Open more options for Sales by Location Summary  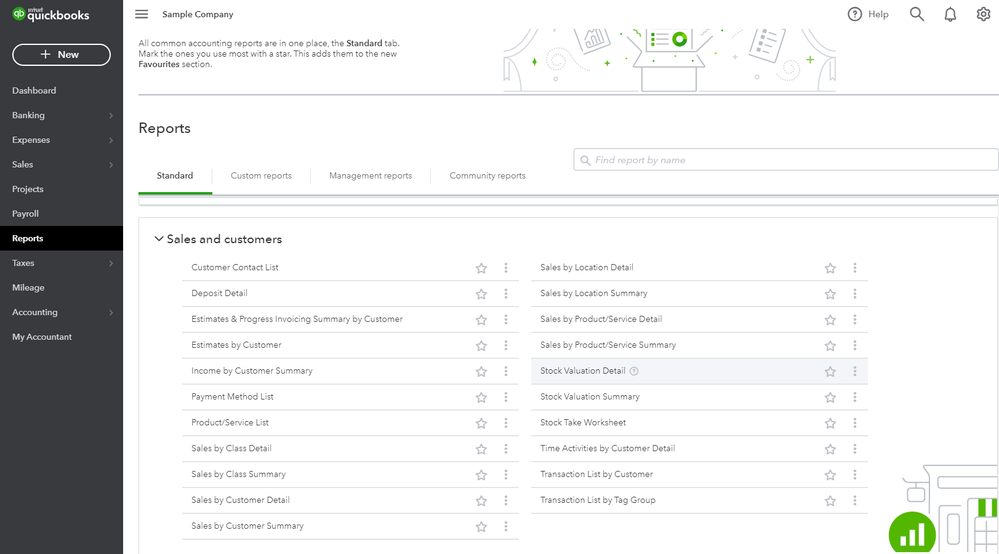tap(855, 294)
